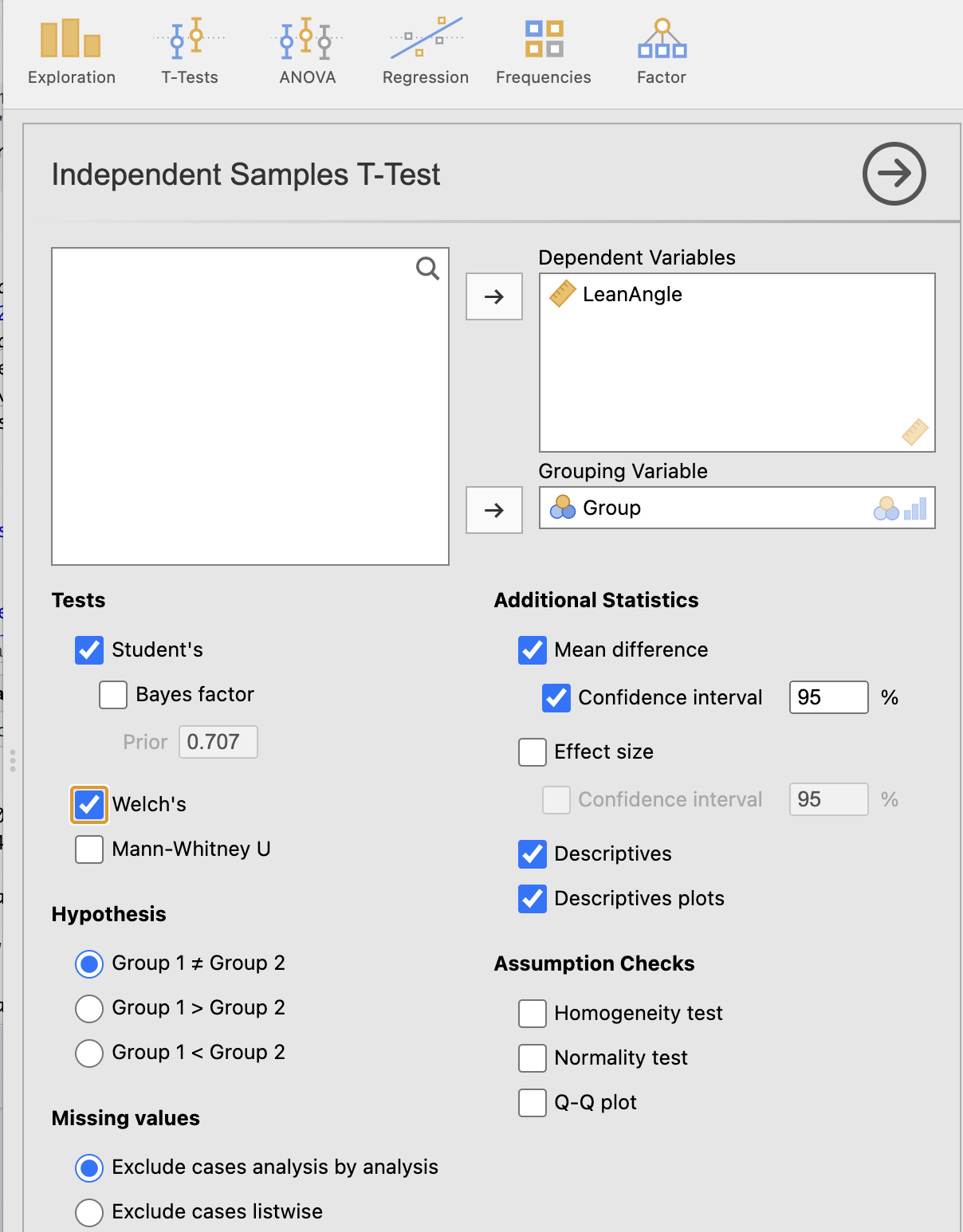Viewport: 963px width, 1232px height.
Task: Select Exclude cases listwise option
Action: click(89, 1212)
